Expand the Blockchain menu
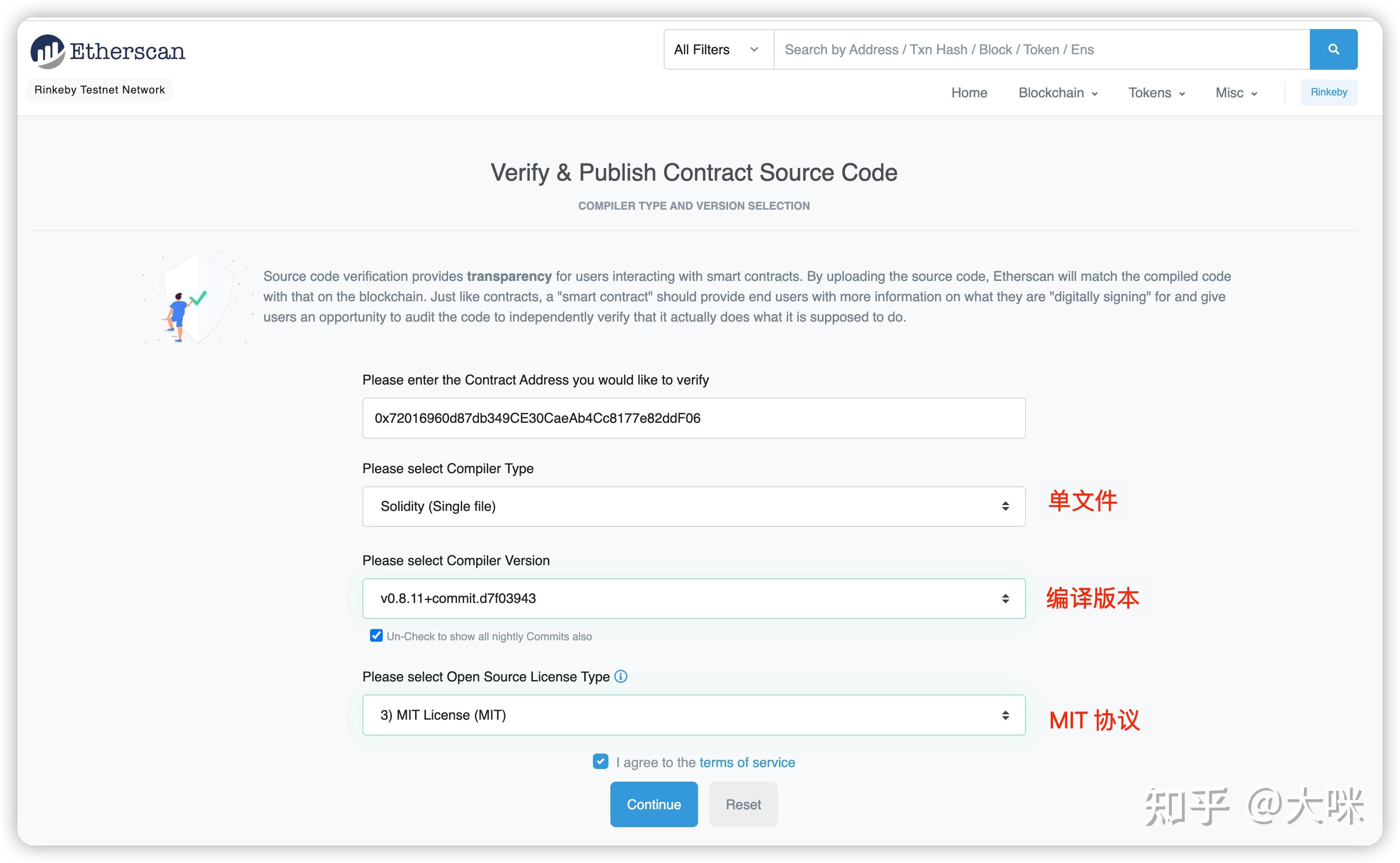1400x863 pixels. coord(1057,92)
